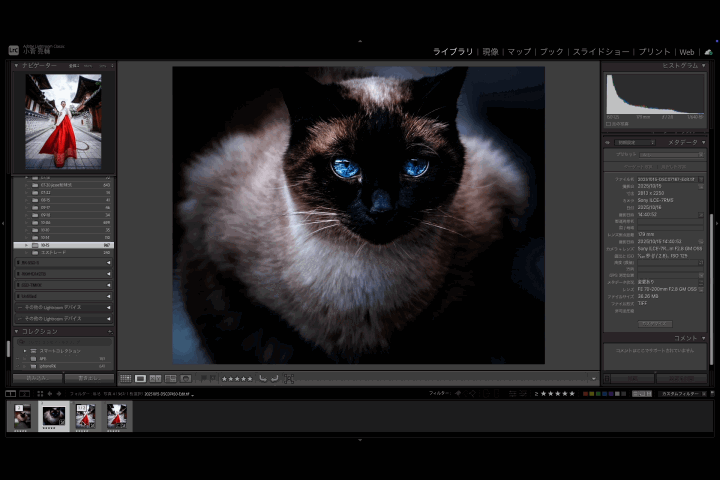The image size is (720, 480).
Task: Switch to the スライドショー module
Action: [601, 52]
